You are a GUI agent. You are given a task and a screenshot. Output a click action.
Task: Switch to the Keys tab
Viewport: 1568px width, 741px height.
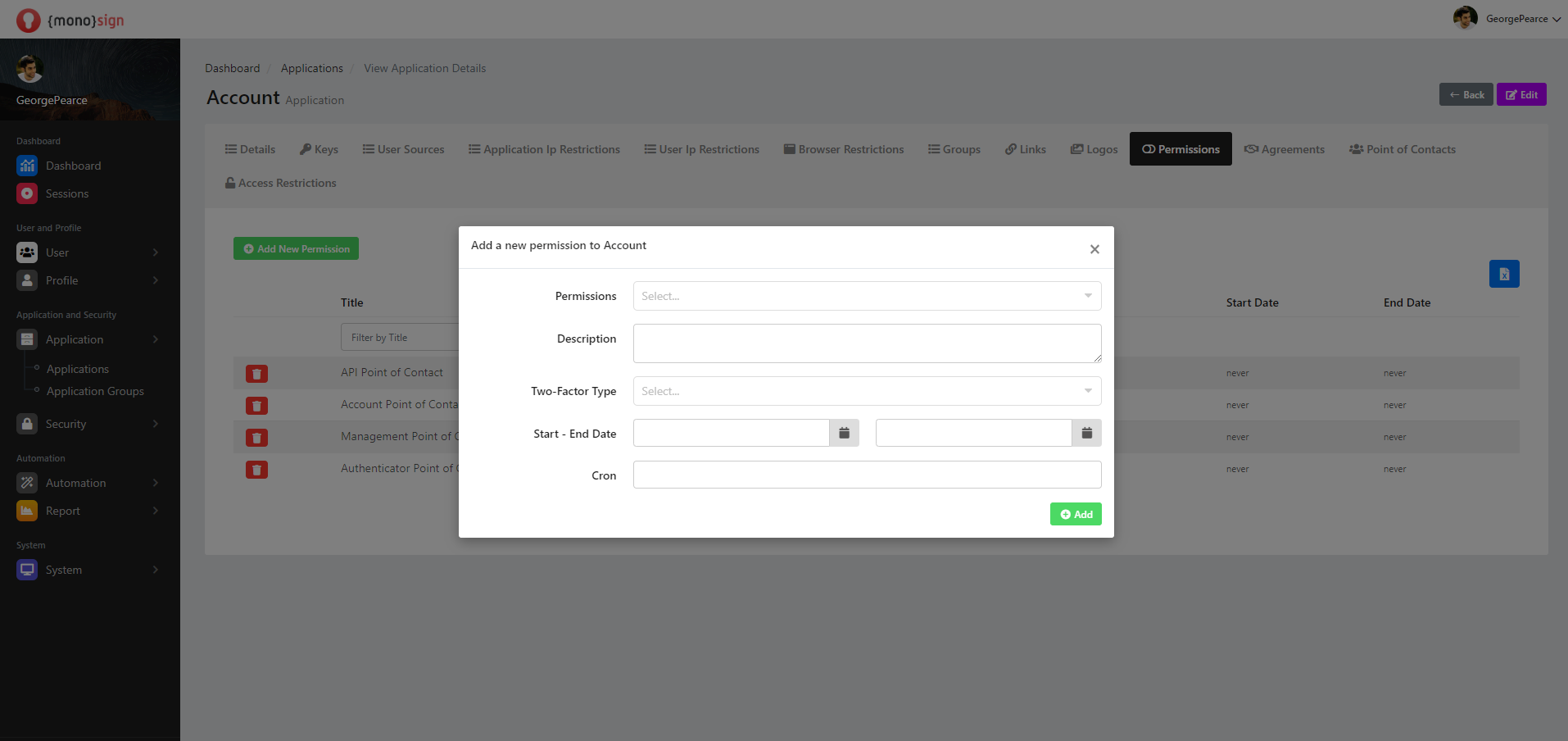click(319, 149)
